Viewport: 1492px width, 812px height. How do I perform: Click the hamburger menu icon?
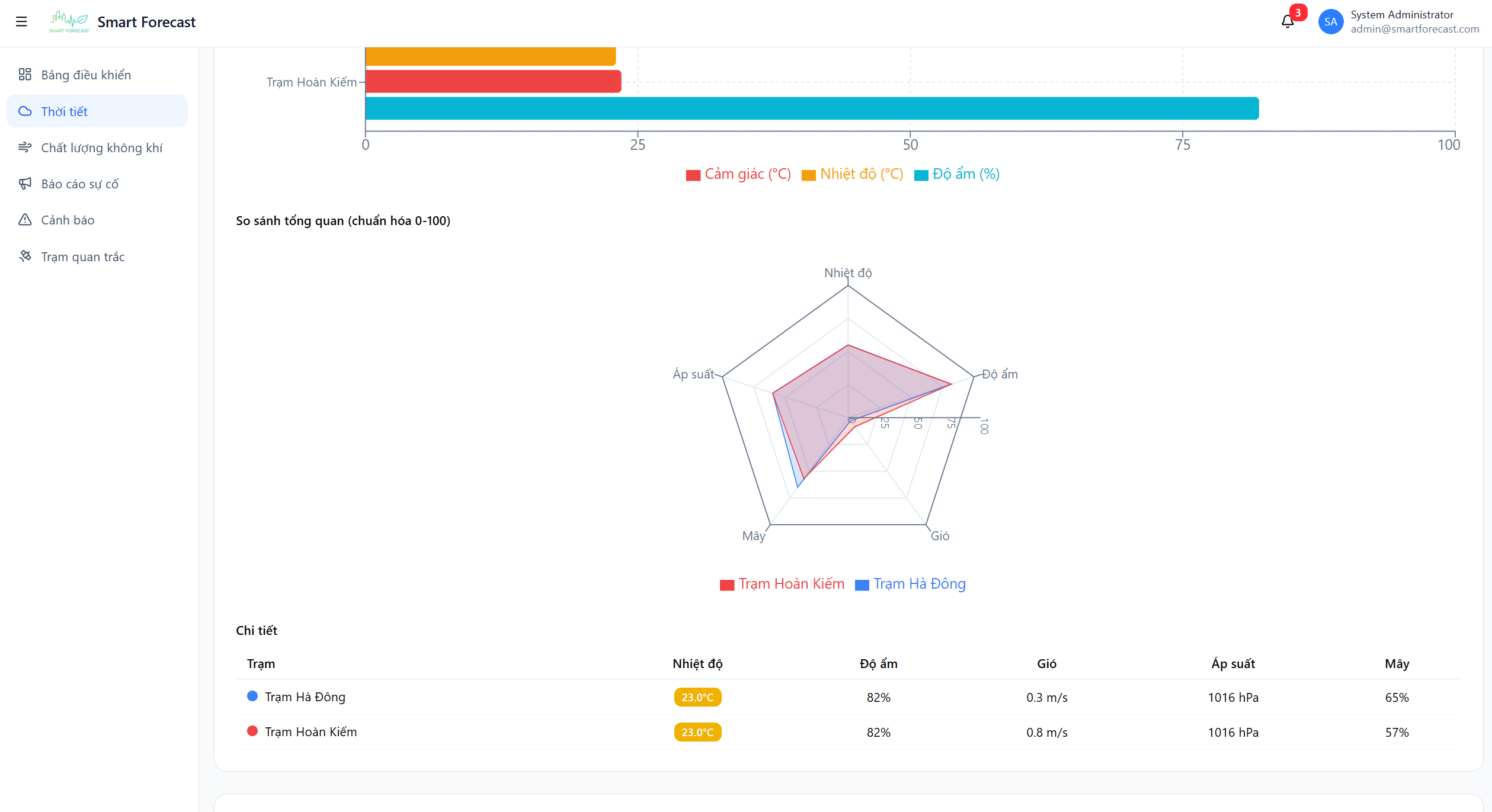click(x=21, y=22)
